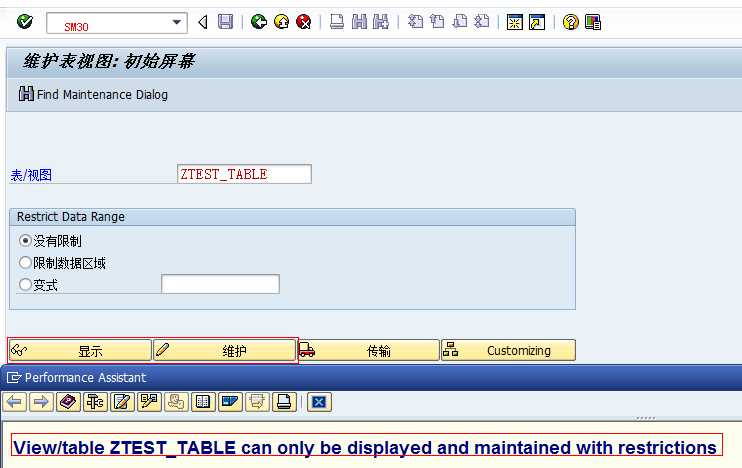
Task: Click the greyed person-with-hand icon
Action: pyautogui.click(x=177, y=402)
